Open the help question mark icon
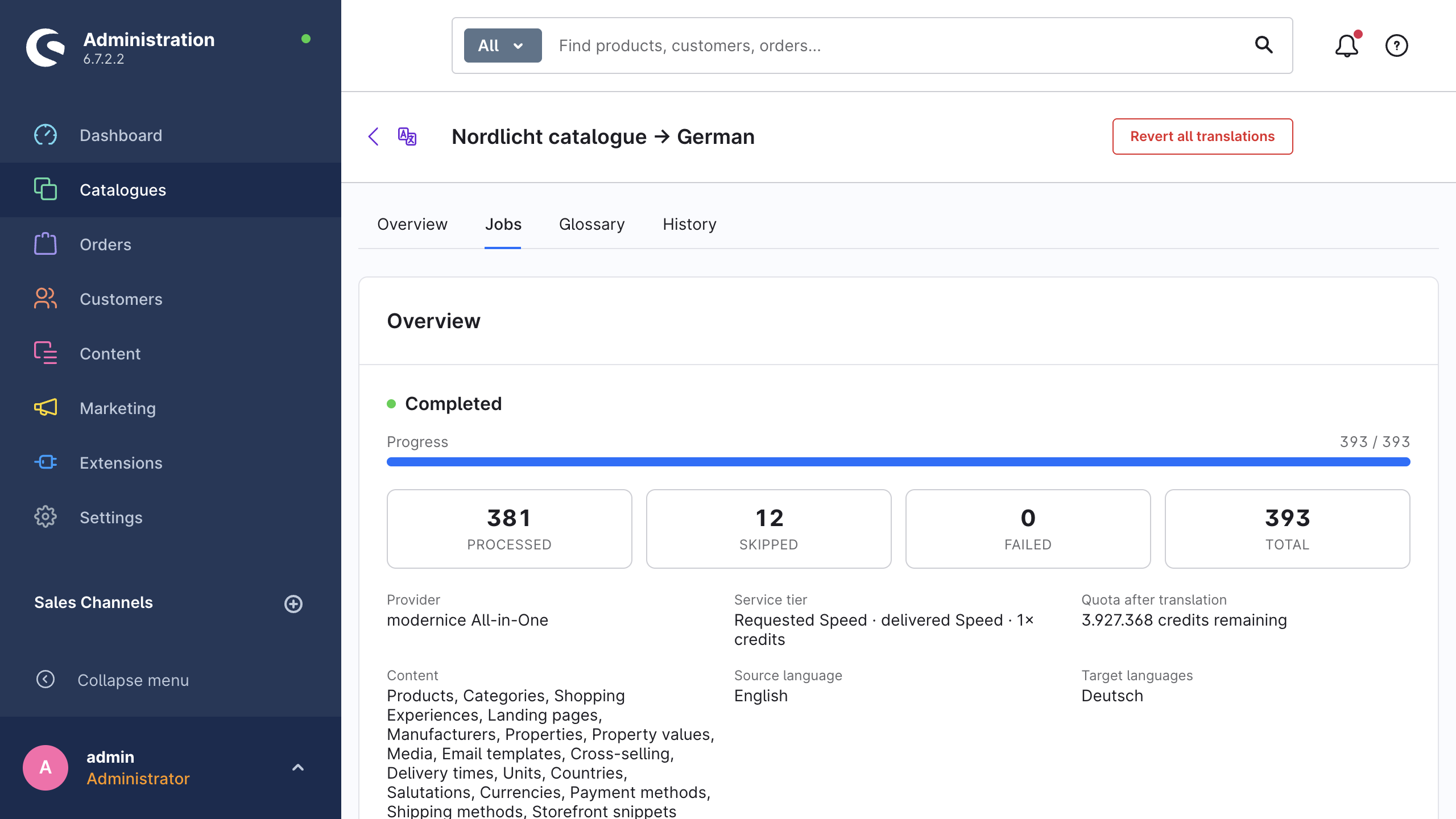 (1397, 45)
